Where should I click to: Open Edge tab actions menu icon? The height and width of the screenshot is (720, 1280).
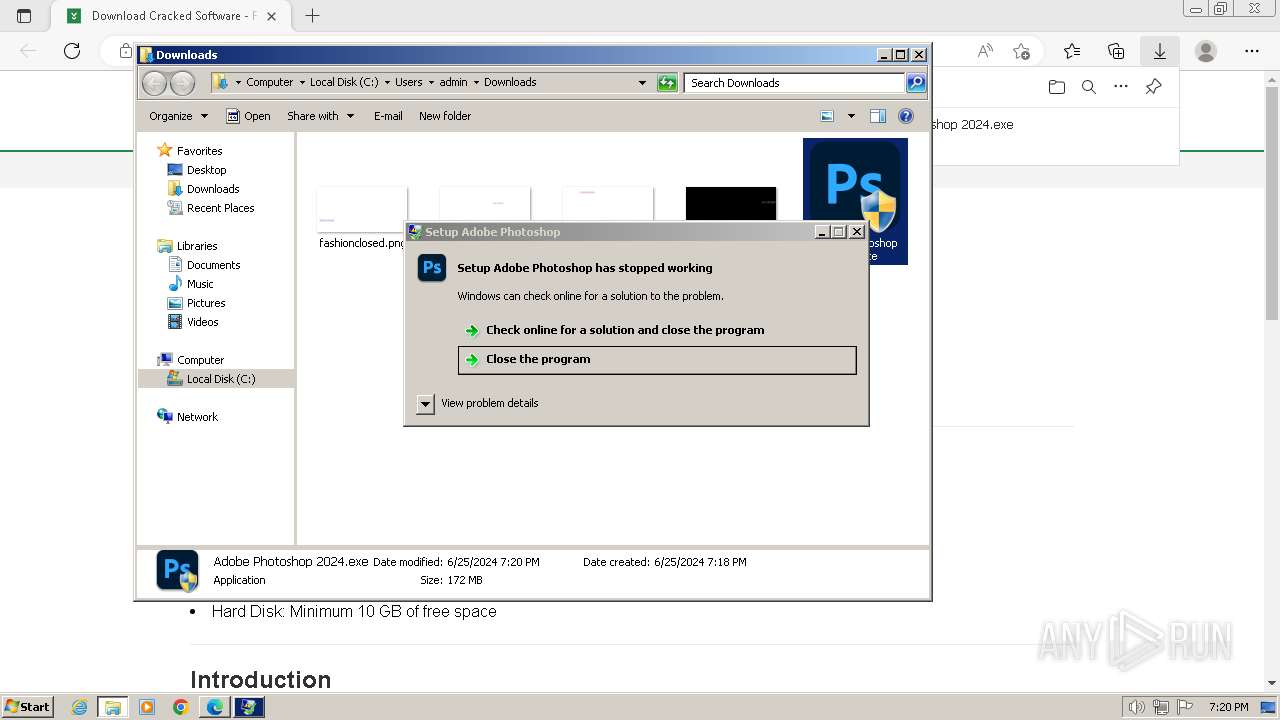coord(24,16)
